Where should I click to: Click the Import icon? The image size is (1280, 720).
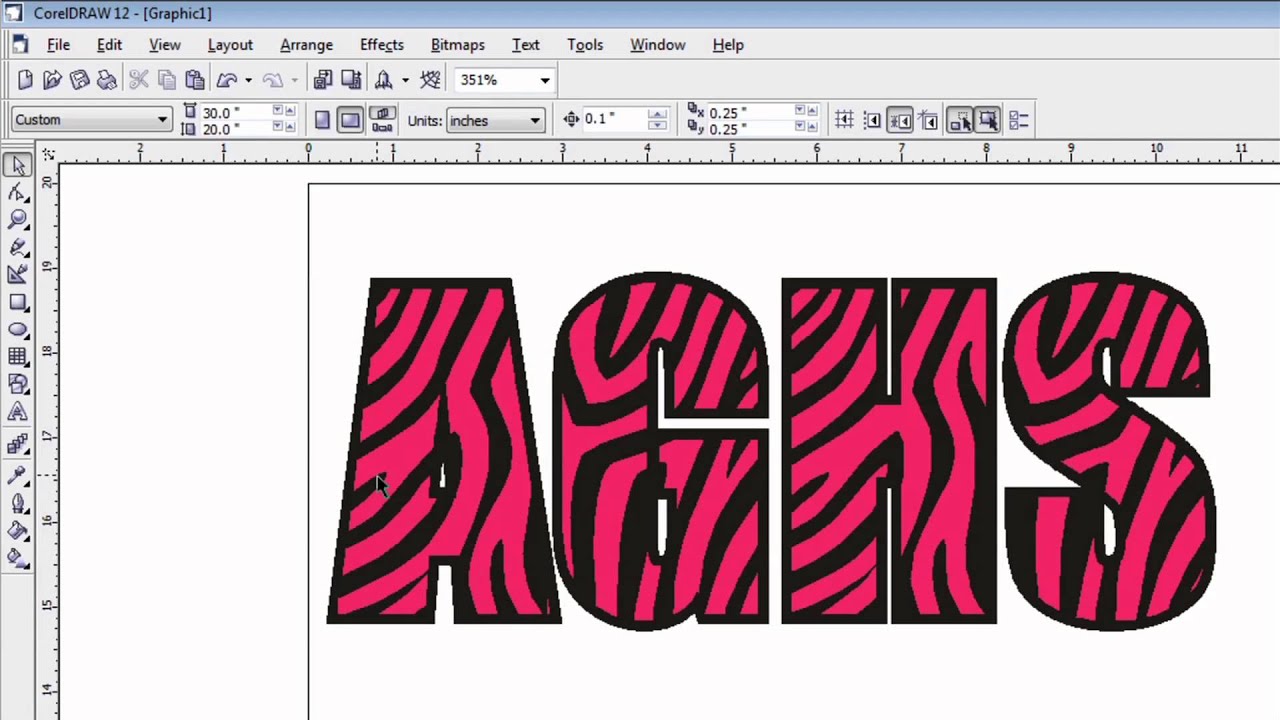point(323,80)
